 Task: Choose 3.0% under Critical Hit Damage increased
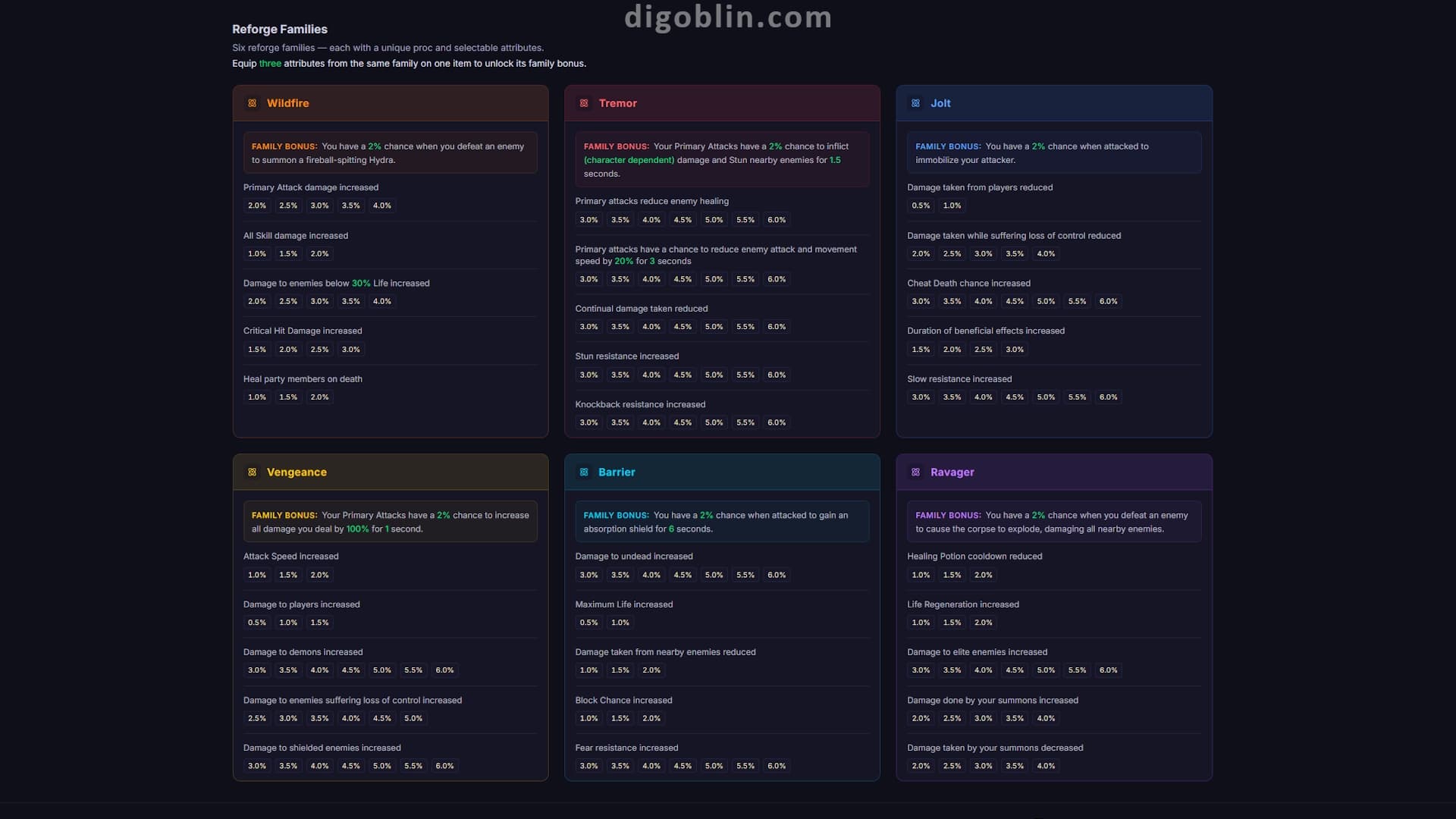pyautogui.click(x=351, y=350)
